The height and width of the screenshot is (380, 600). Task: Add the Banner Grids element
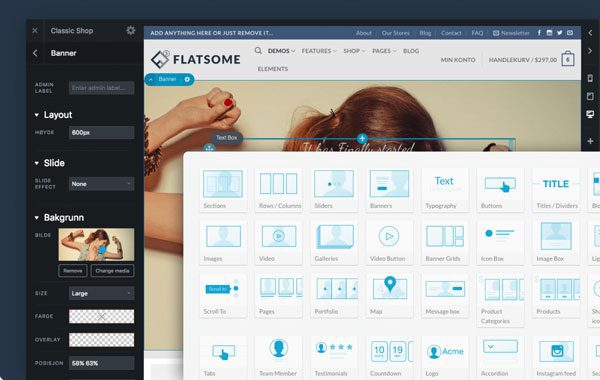pyautogui.click(x=445, y=242)
